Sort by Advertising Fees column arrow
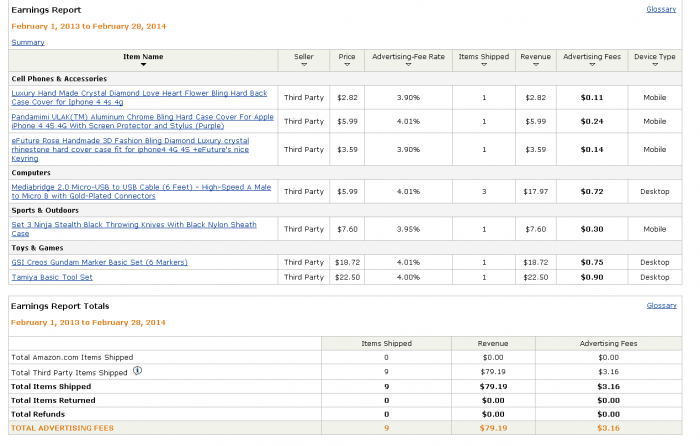The image size is (700, 446). [x=592, y=65]
